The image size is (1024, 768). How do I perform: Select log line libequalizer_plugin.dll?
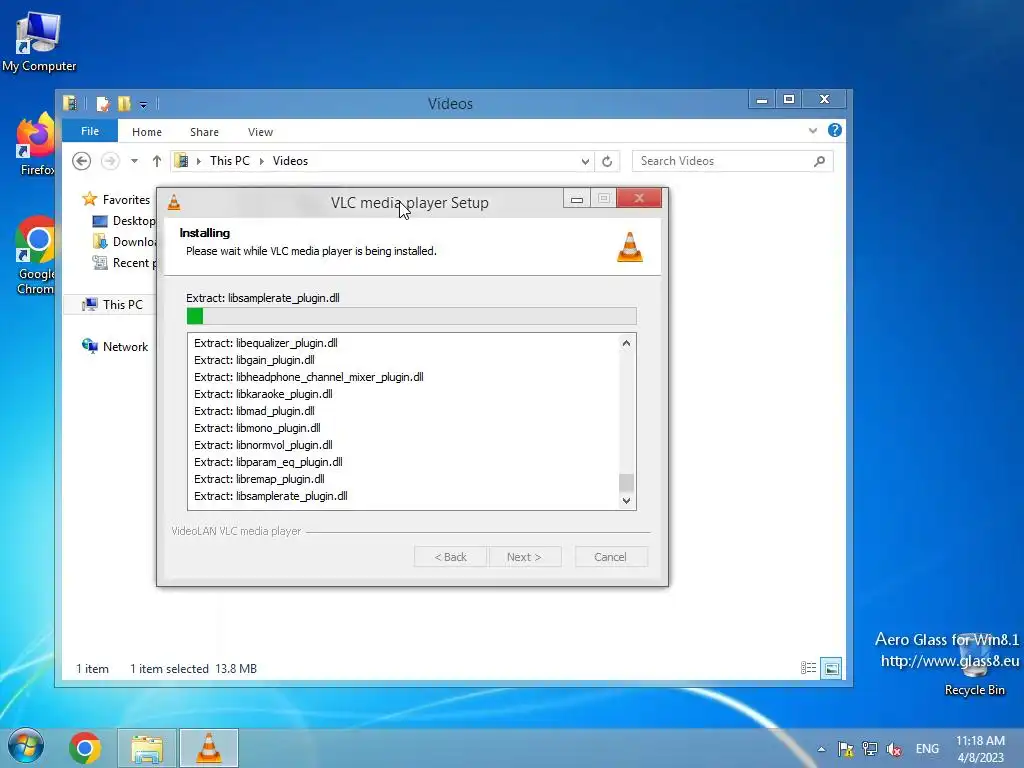(x=266, y=343)
